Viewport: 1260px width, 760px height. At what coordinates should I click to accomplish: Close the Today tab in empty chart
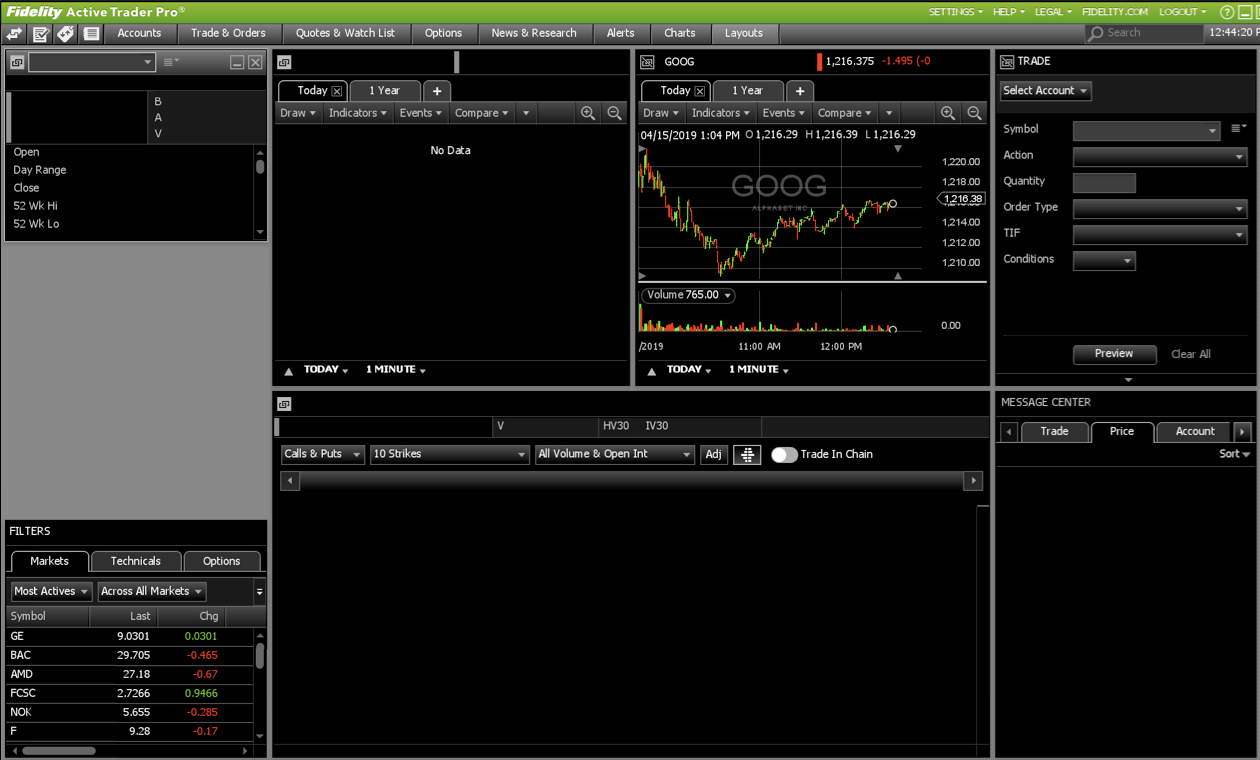click(337, 91)
